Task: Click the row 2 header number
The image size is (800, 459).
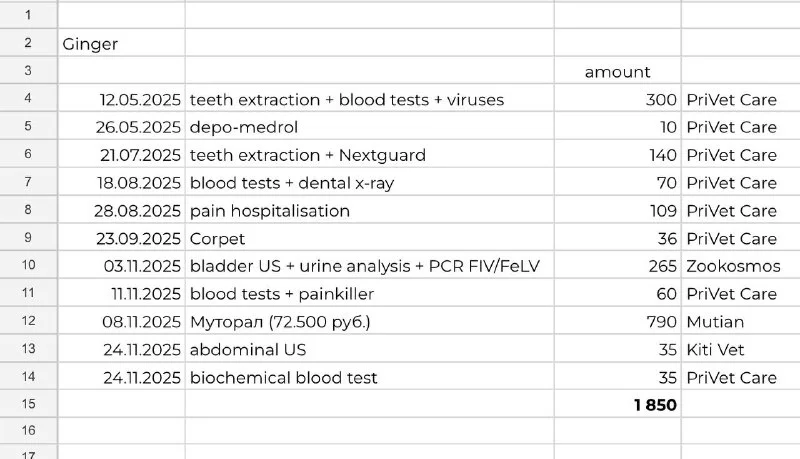Action: 28,44
